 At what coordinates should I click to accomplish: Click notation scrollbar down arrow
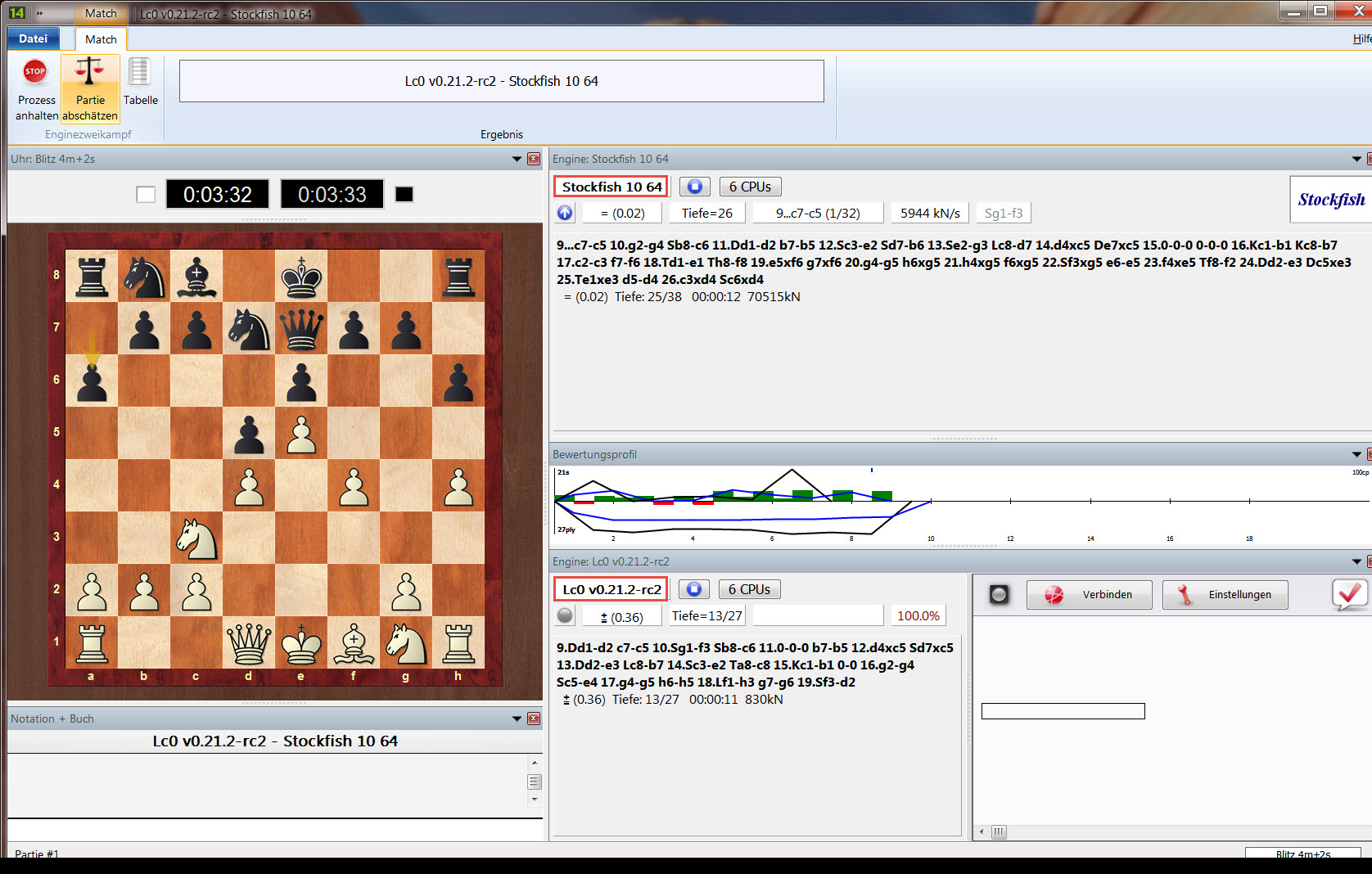tap(535, 800)
